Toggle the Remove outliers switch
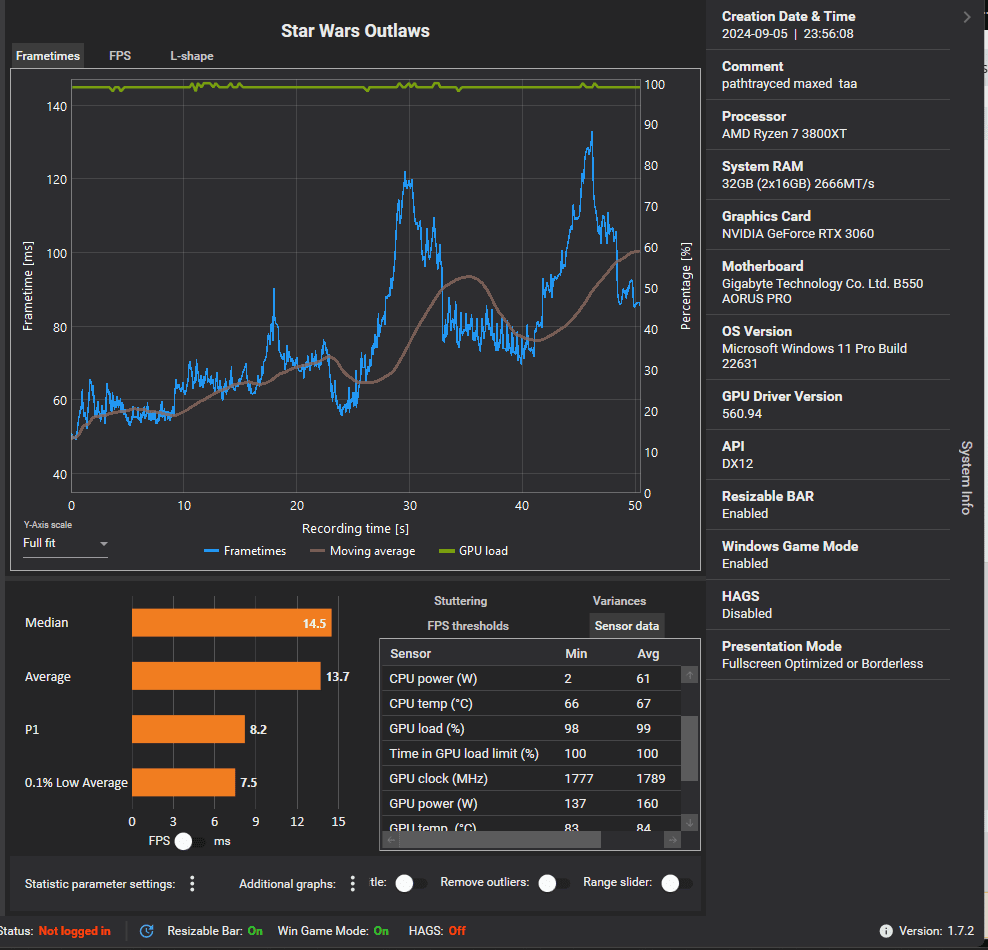Viewport: 988px width, 950px height. pos(553,883)
